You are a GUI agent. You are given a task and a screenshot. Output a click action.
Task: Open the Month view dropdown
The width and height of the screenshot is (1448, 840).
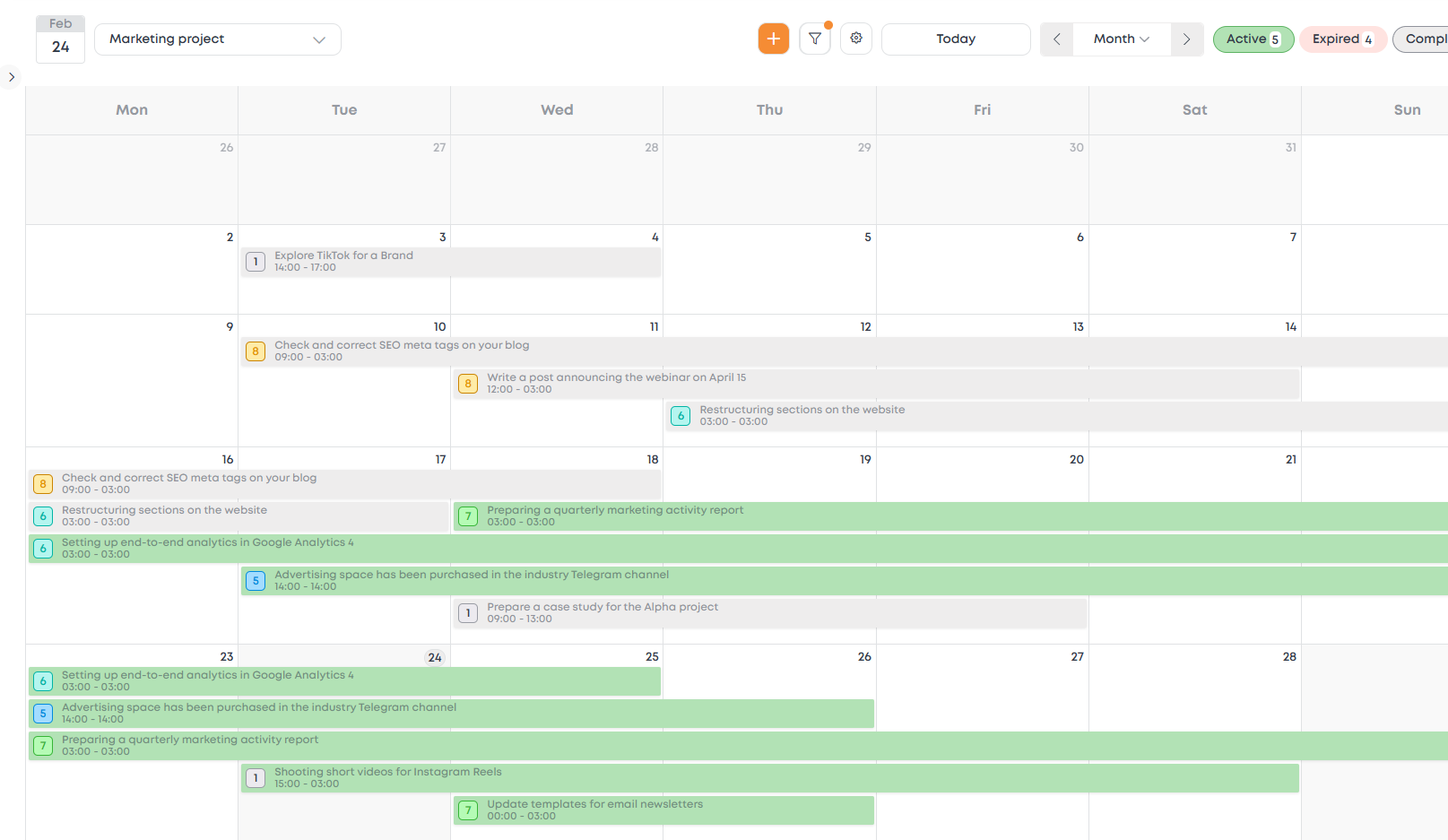1121,39
